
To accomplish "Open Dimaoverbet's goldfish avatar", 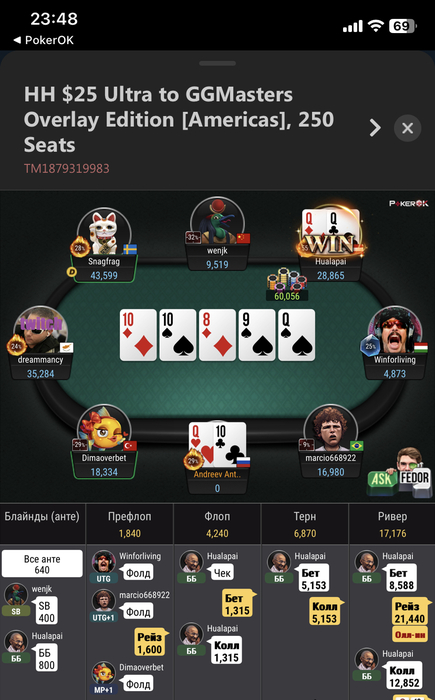I will (x=105, y=428).
